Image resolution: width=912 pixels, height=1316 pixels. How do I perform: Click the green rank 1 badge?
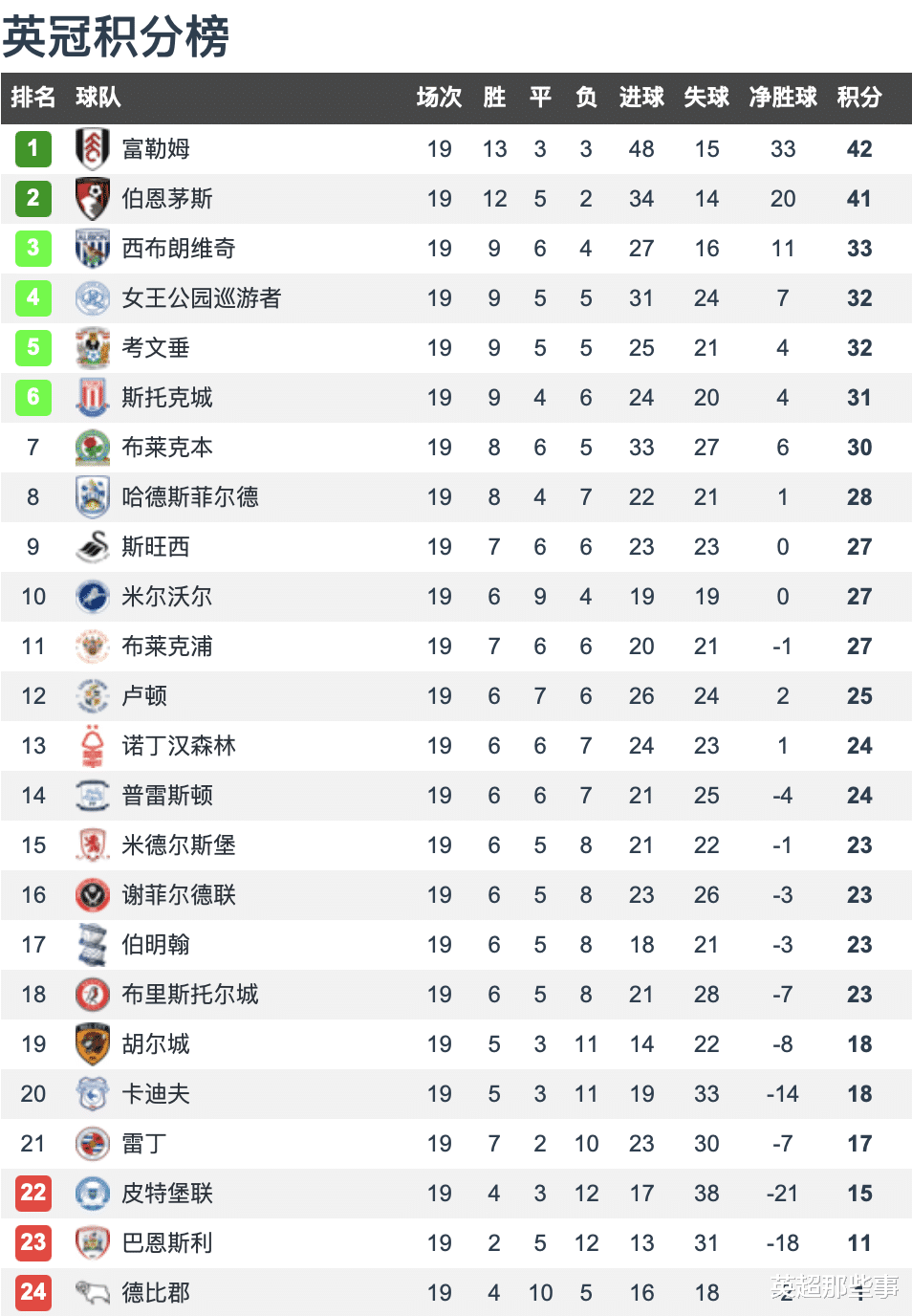pos(33,148)
